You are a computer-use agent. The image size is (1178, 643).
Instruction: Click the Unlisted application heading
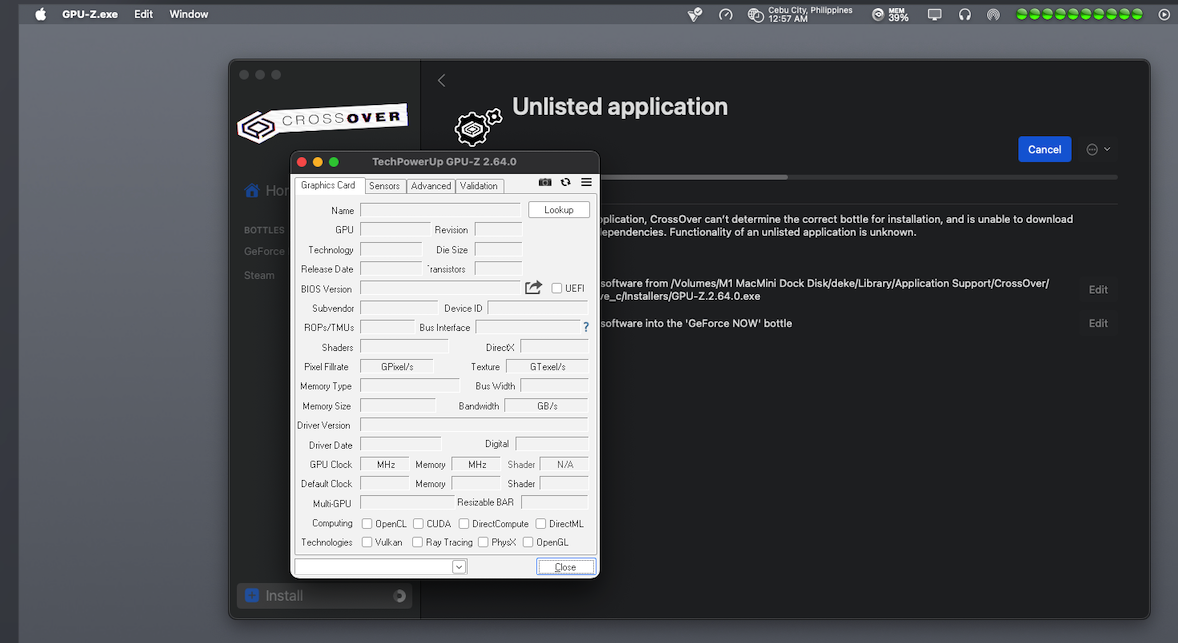pyautogui.click(x=620, y=107)
